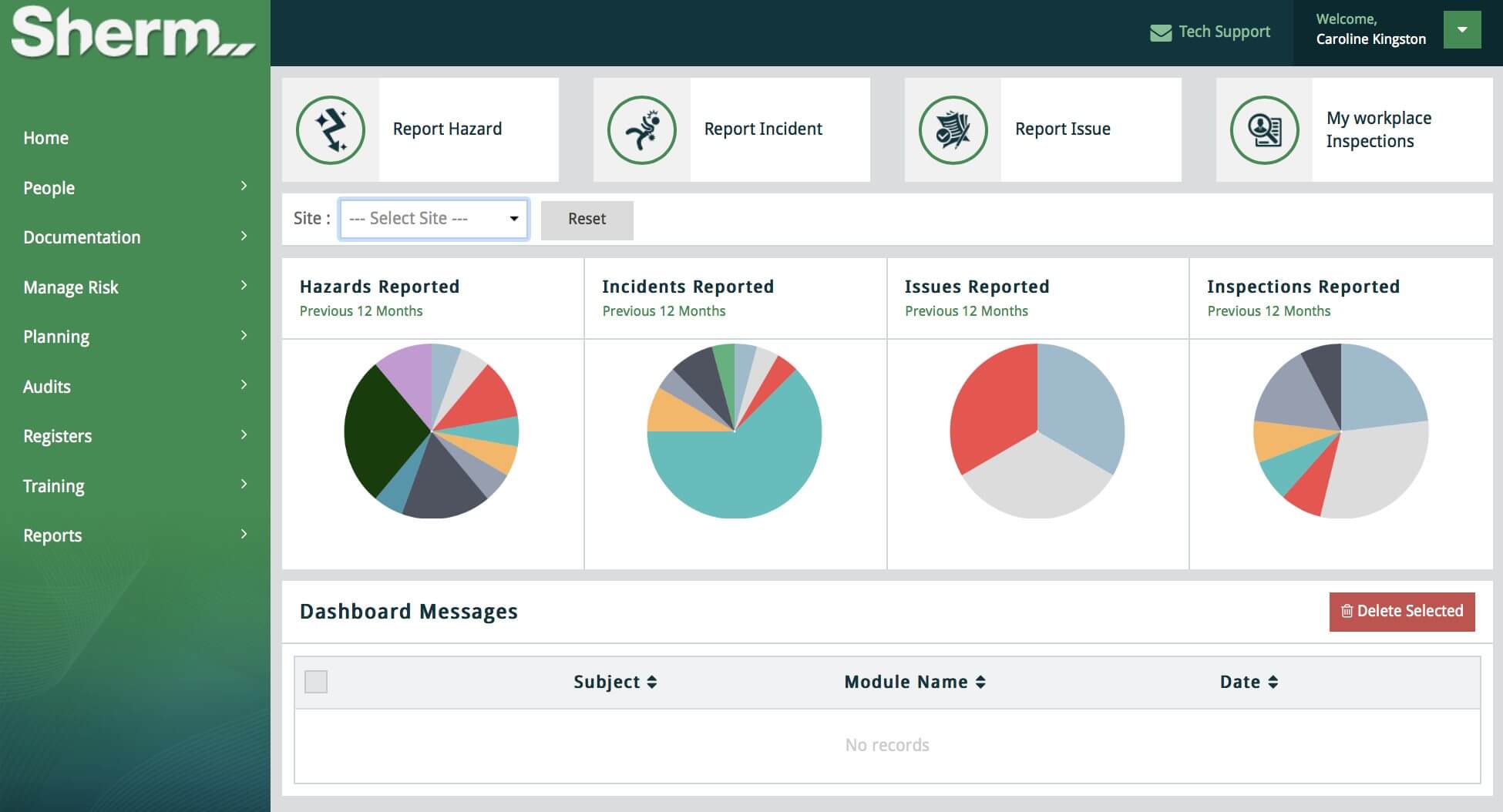Click the Tech Support envelope icon
The image size is (1503, 812).
(1160, 32)
